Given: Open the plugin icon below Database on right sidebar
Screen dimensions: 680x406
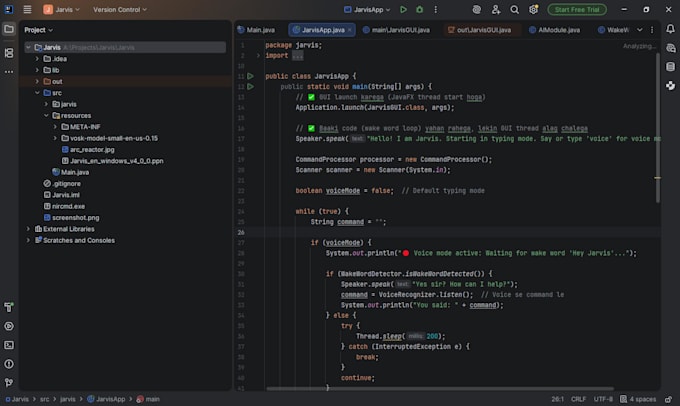Looking at the screenshot, I should (670, 85).
